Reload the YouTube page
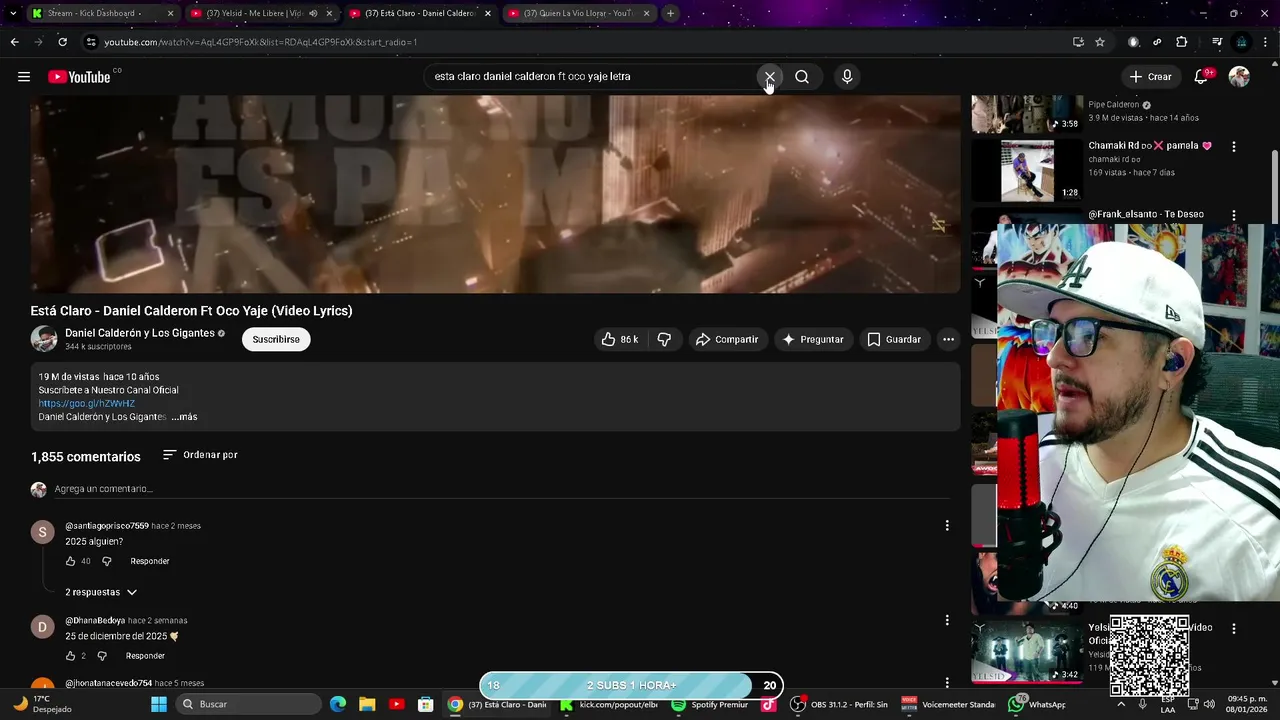 [62, 42]
